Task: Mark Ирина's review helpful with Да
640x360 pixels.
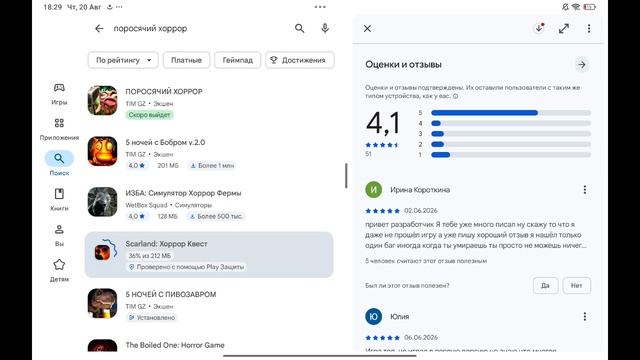Action: click(545, 285)
